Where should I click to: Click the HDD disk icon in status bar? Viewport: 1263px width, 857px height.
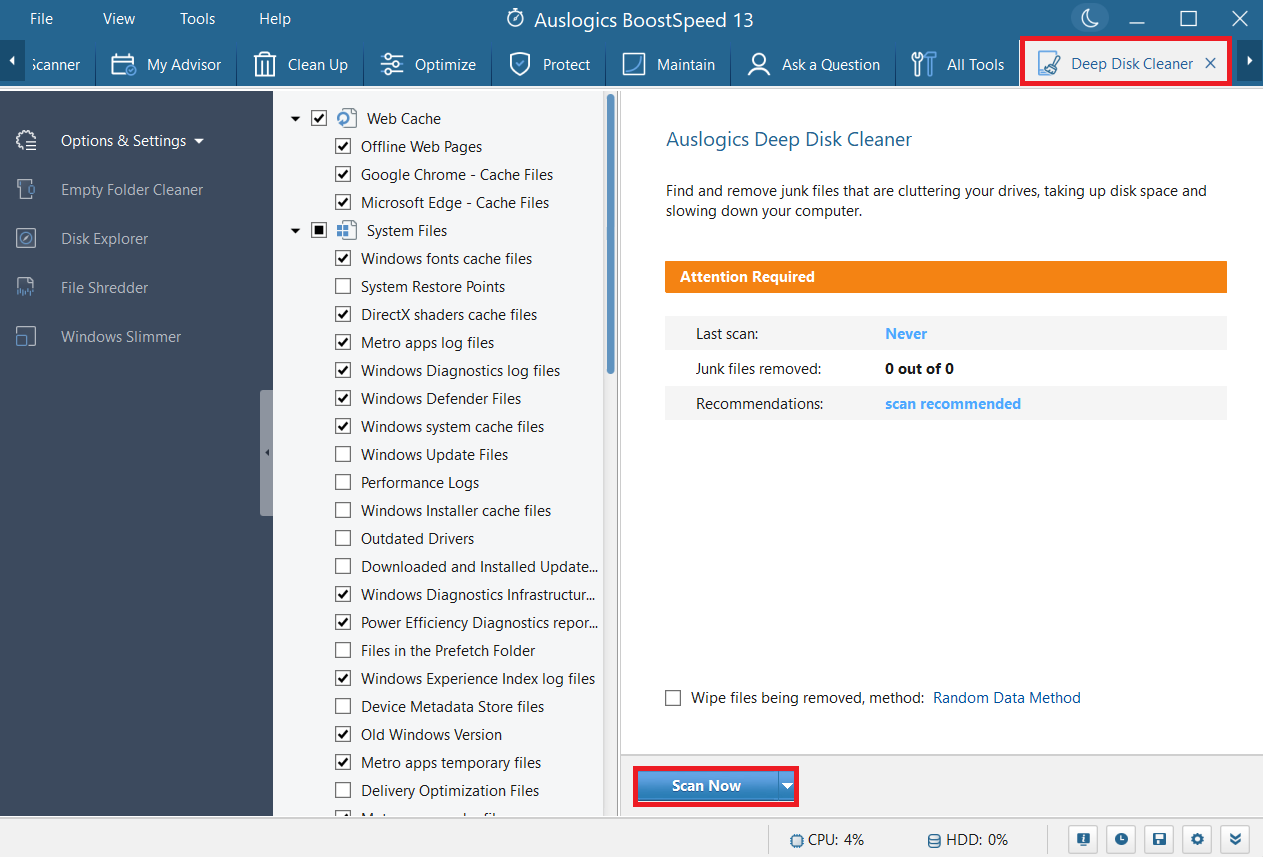click(x=934, y=840)
